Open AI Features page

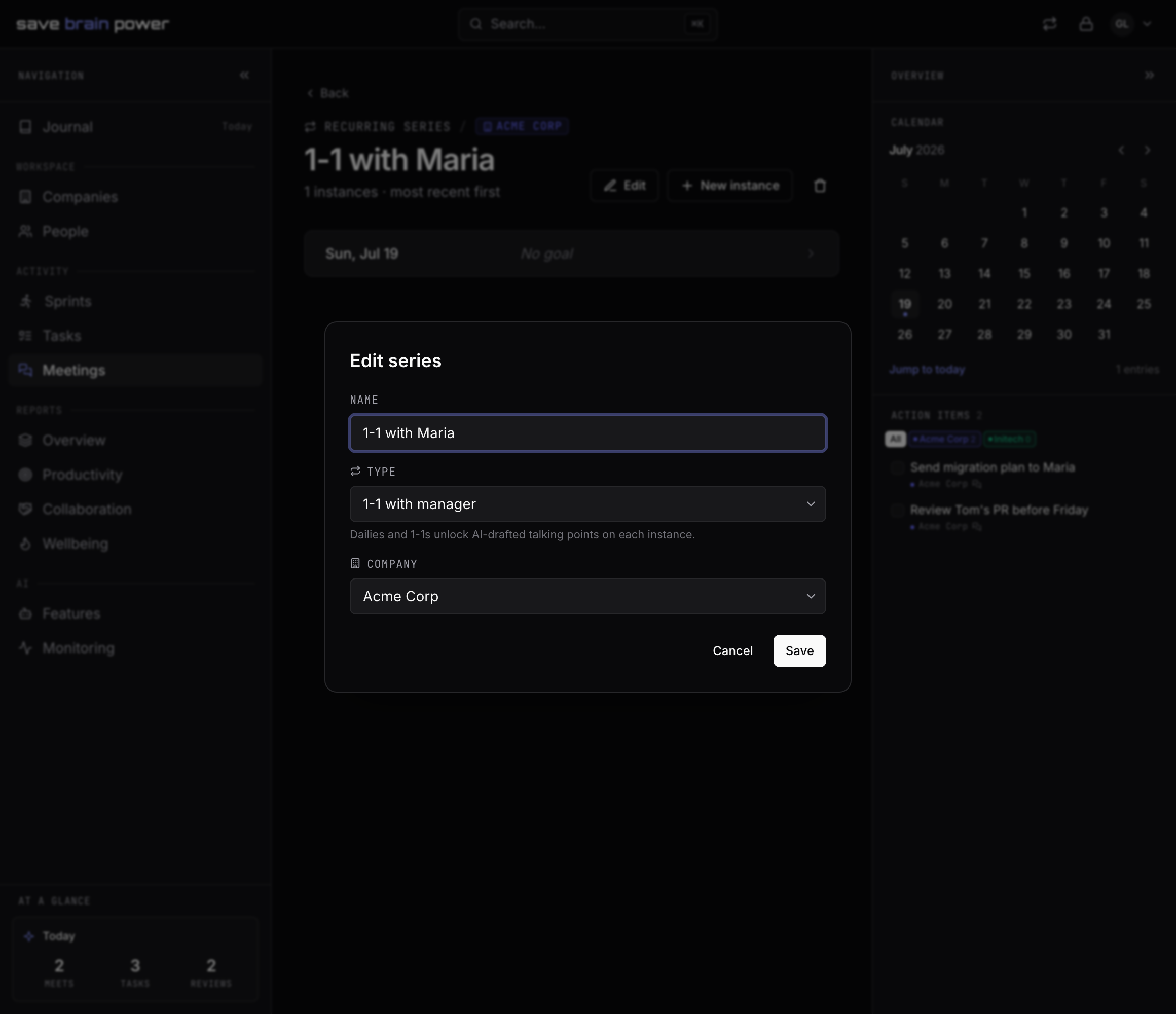(x=135, y=614)
